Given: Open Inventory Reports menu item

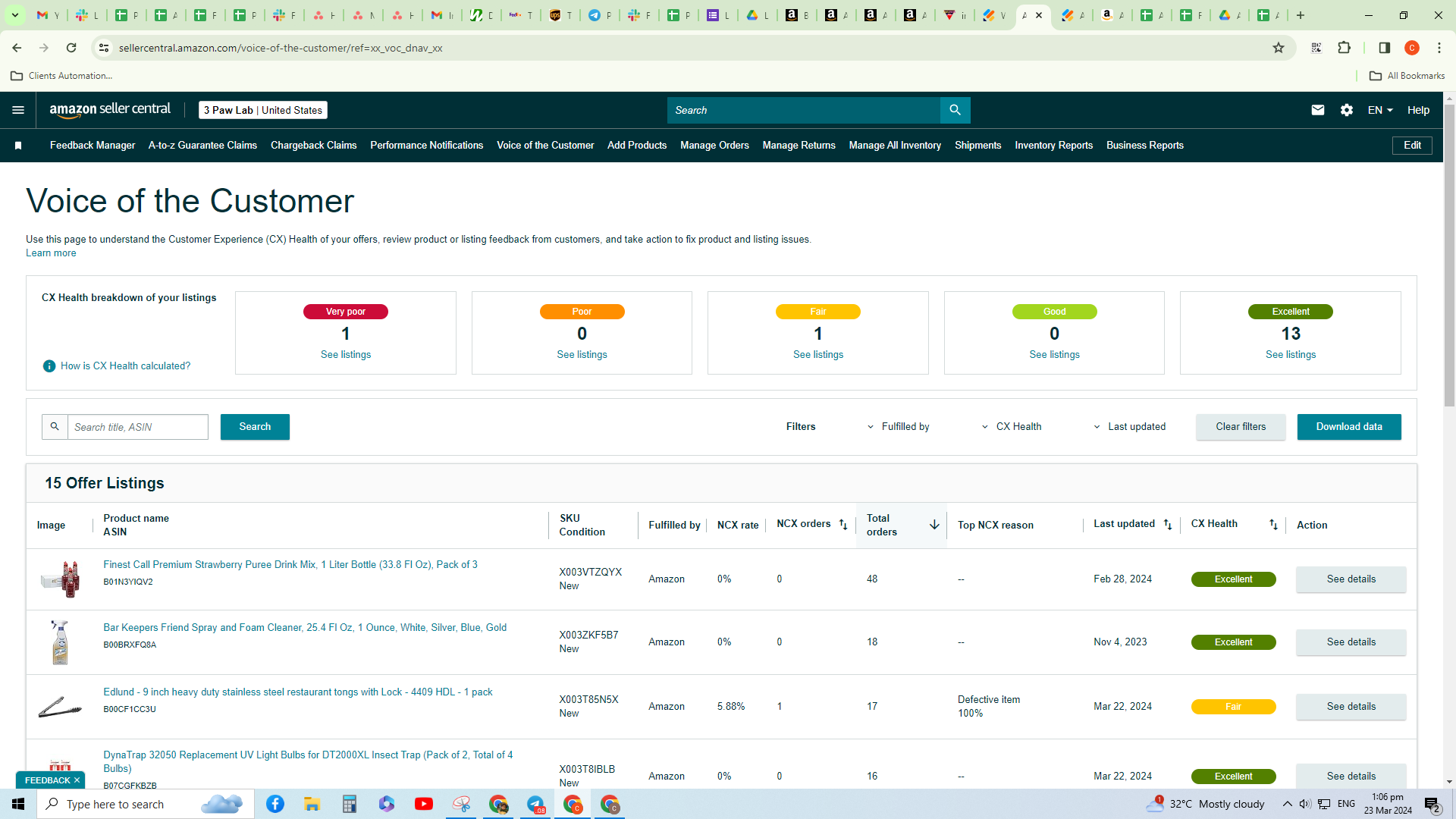Looking at the screenshot, I should click(1053, 146).
